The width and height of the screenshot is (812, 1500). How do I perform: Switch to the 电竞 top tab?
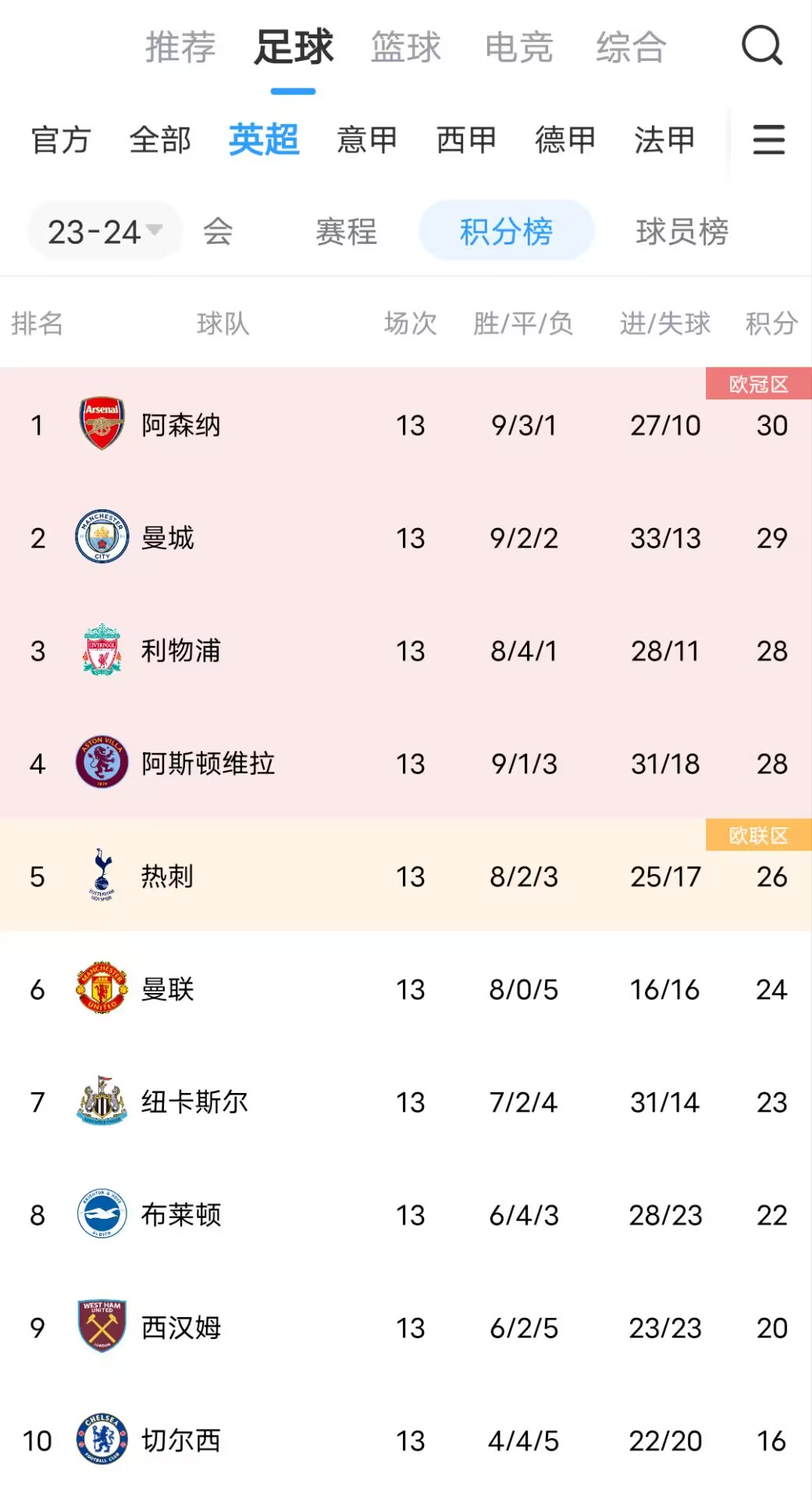[x=518, y=47]
